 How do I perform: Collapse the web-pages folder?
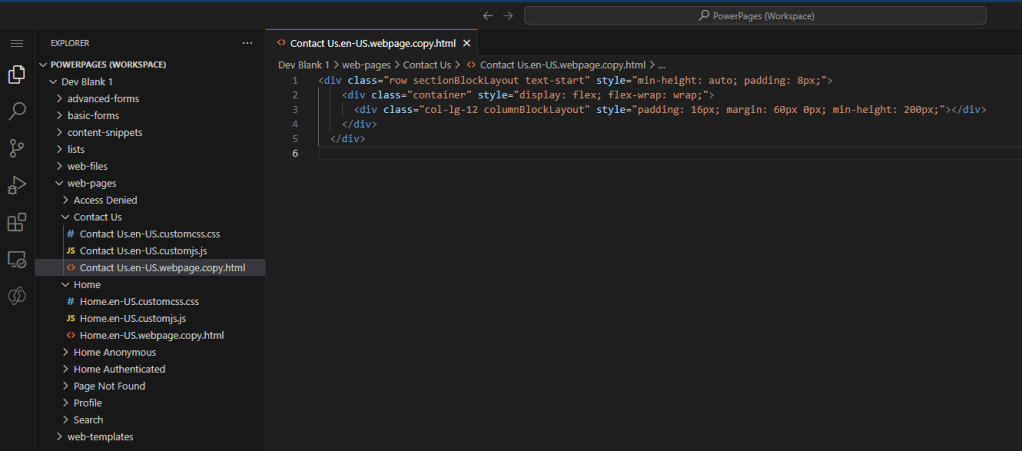[91, 183]
